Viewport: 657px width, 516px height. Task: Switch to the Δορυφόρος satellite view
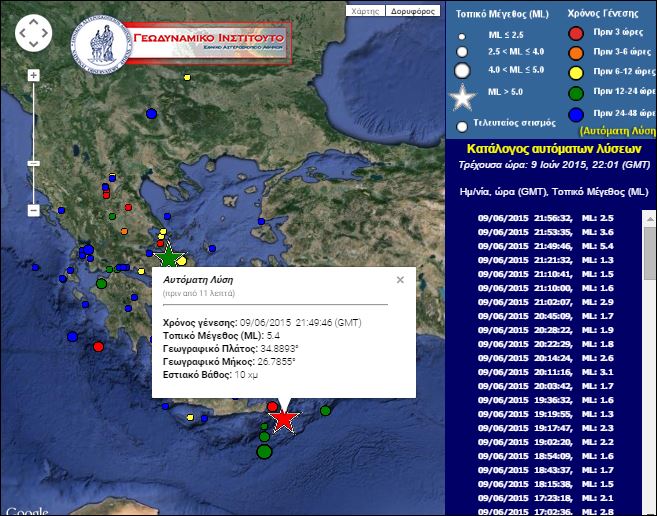point(413,11)
